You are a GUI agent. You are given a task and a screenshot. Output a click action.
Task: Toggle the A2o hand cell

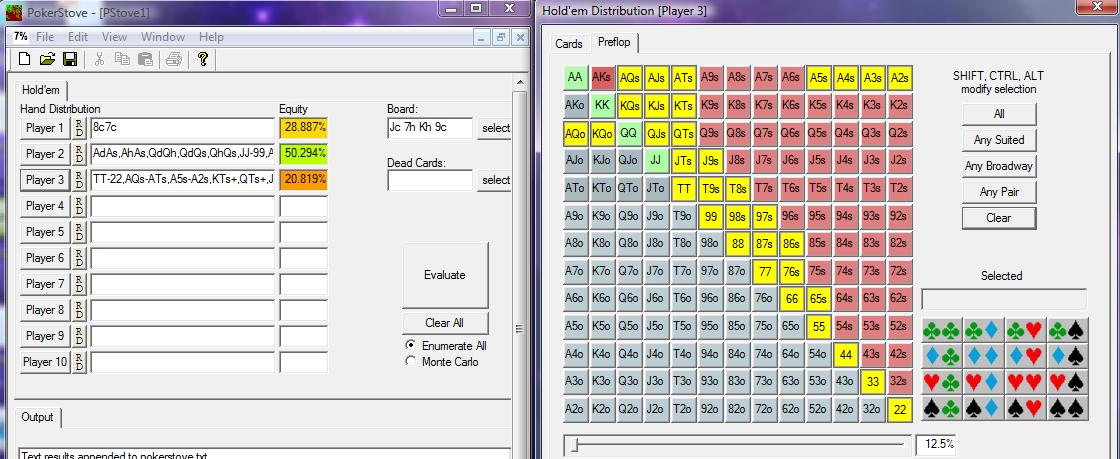[x=574, y=410]
